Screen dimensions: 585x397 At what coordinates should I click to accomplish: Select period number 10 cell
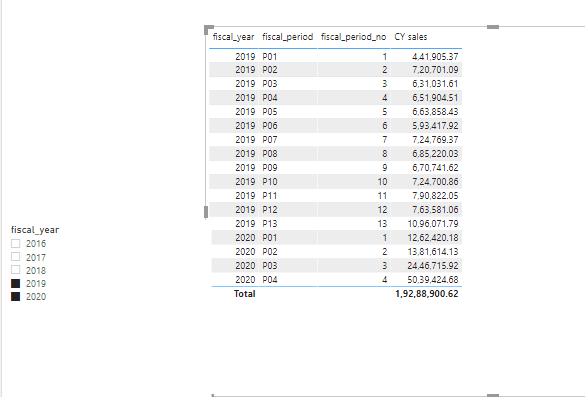[x=382, y=182]
